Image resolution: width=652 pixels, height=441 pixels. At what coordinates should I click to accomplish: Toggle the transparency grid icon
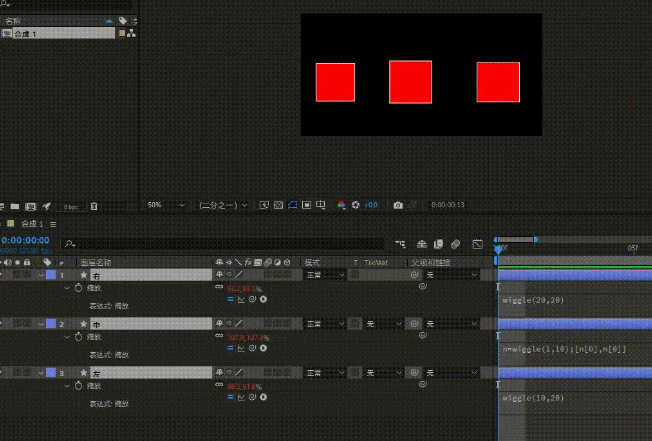[278, 205]
